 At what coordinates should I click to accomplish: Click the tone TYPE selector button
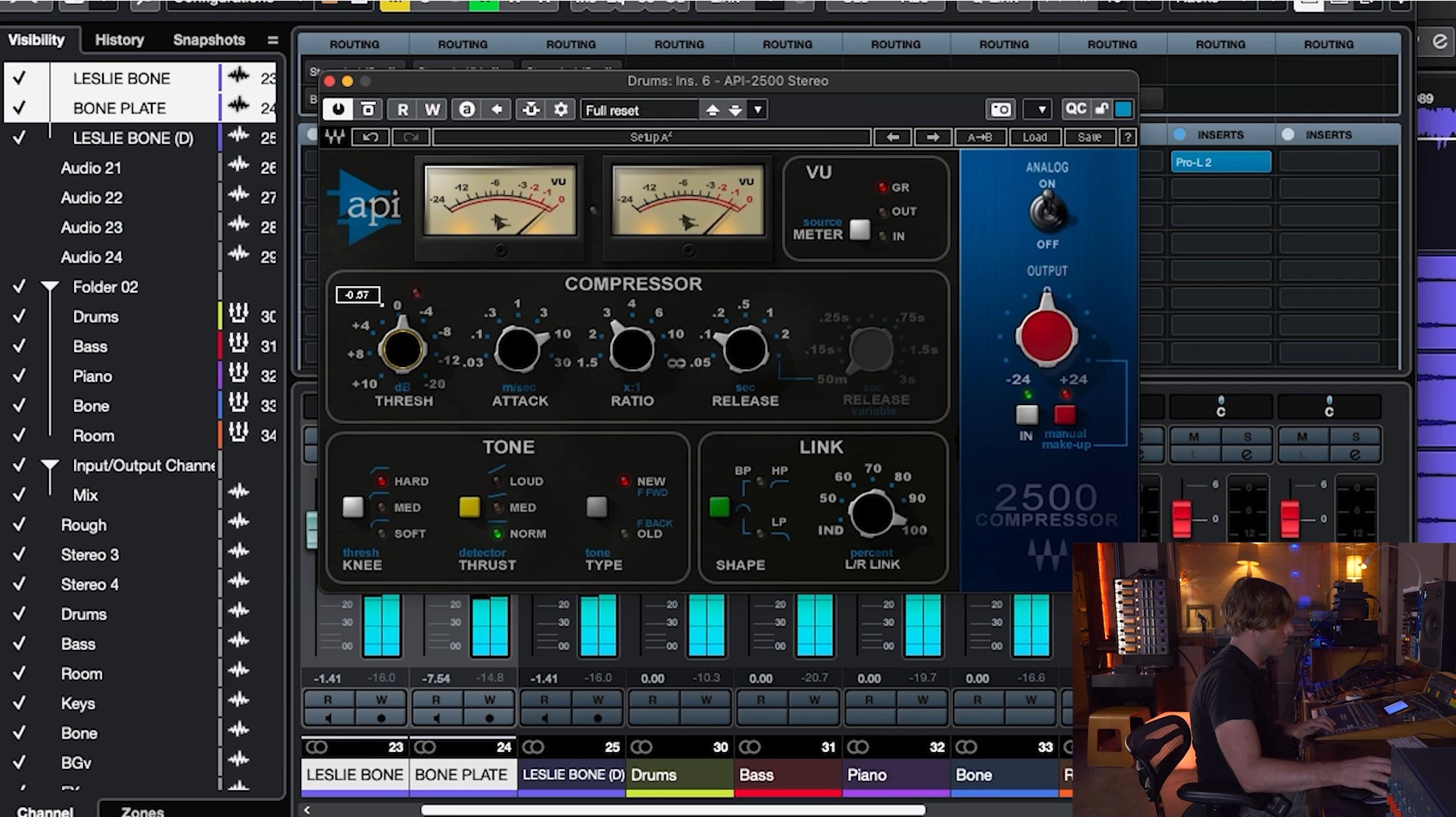pos(596,507)
